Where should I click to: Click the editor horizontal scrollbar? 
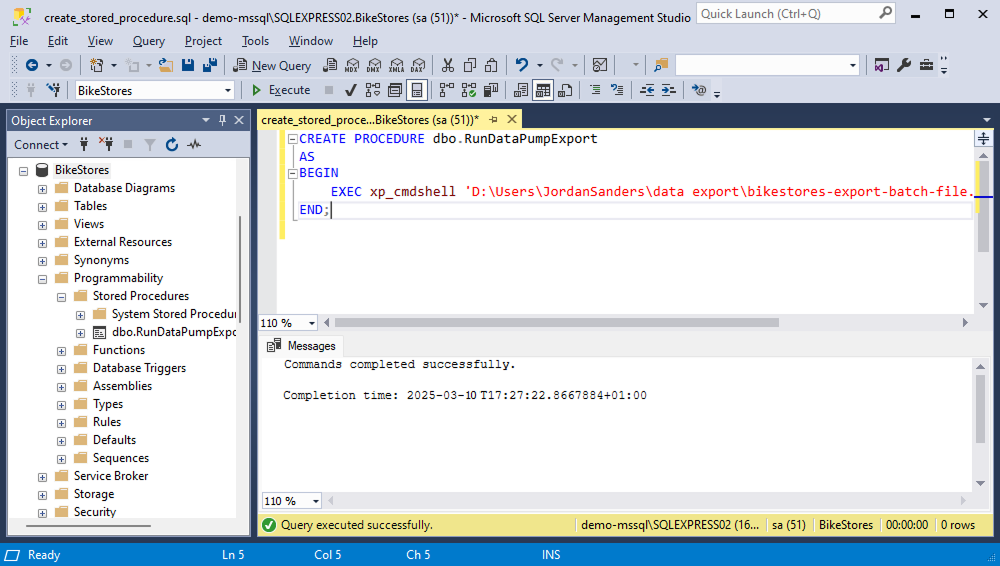pyautogui.click(x=557, y=323)
